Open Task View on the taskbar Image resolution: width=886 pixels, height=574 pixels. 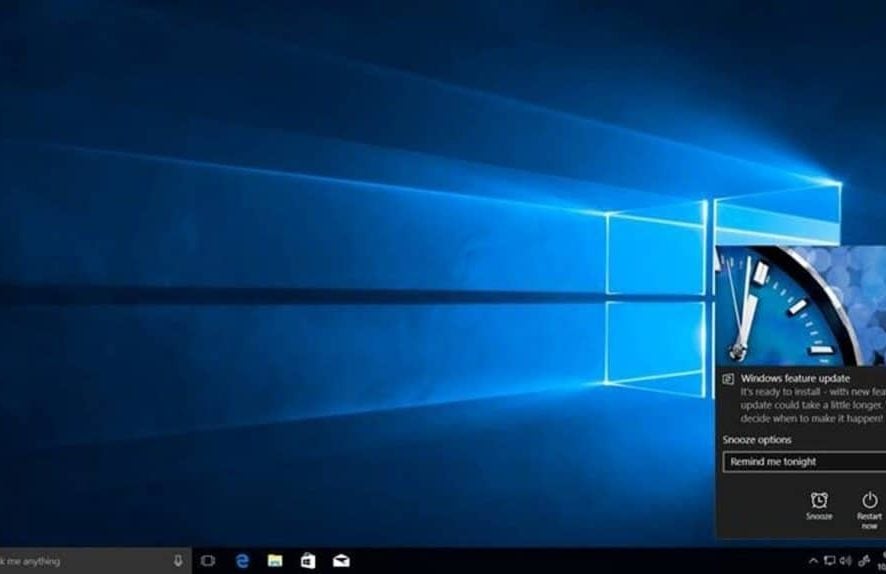click(x=208, y=560)
